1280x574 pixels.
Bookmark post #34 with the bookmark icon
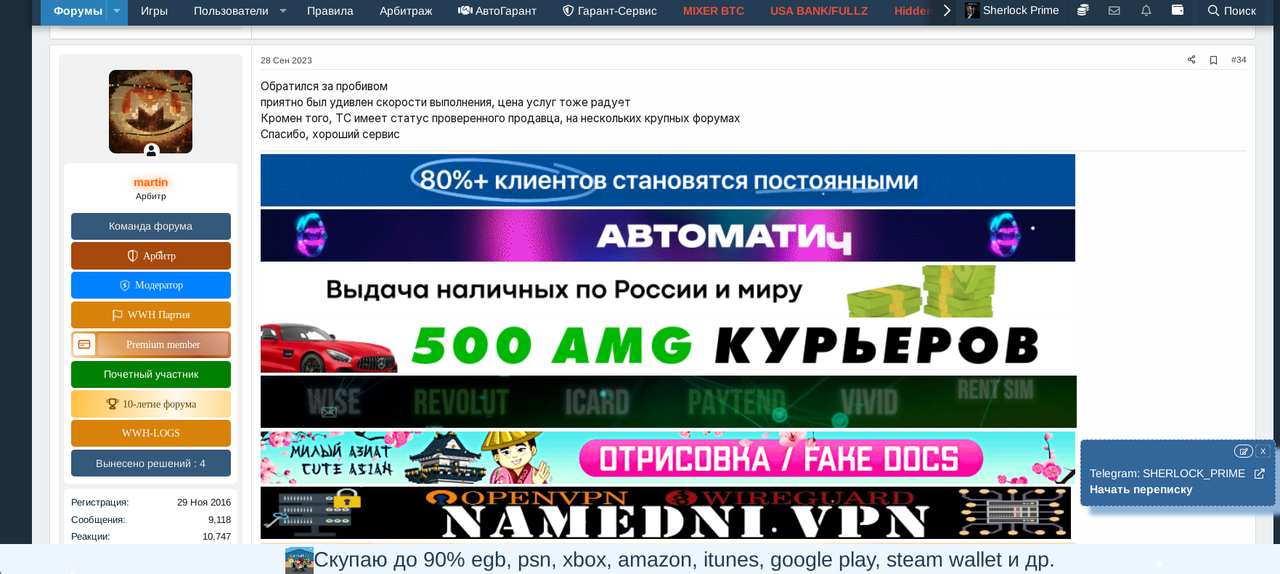click(x=1213, y=60)
